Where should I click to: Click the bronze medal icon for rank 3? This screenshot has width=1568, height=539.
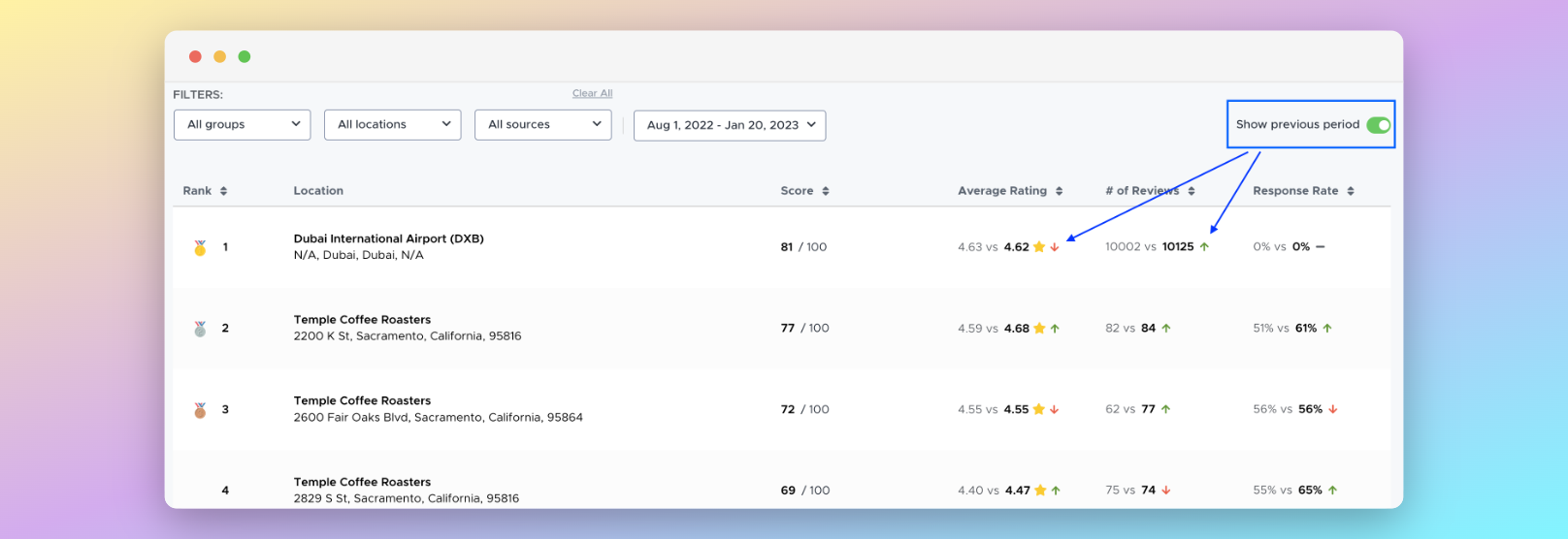pos(200,410)
